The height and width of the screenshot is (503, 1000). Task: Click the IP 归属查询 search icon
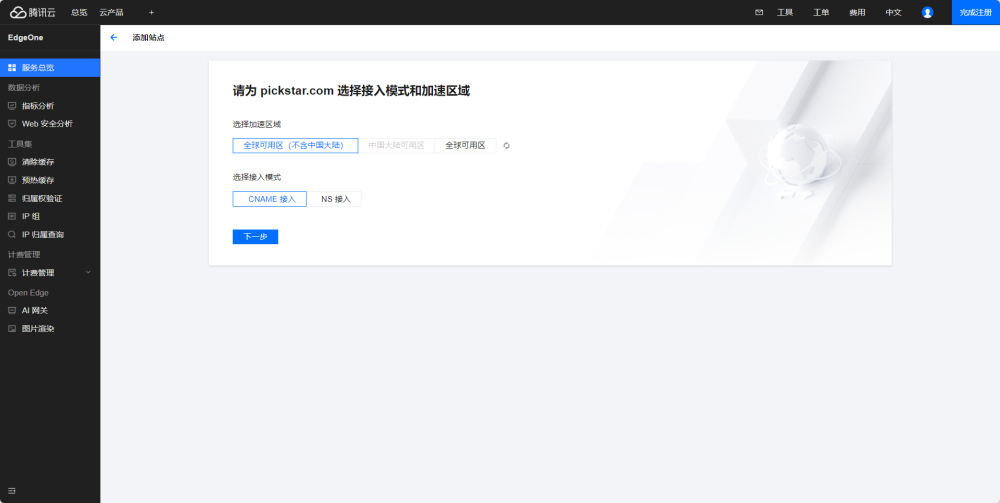pos(12,235)
